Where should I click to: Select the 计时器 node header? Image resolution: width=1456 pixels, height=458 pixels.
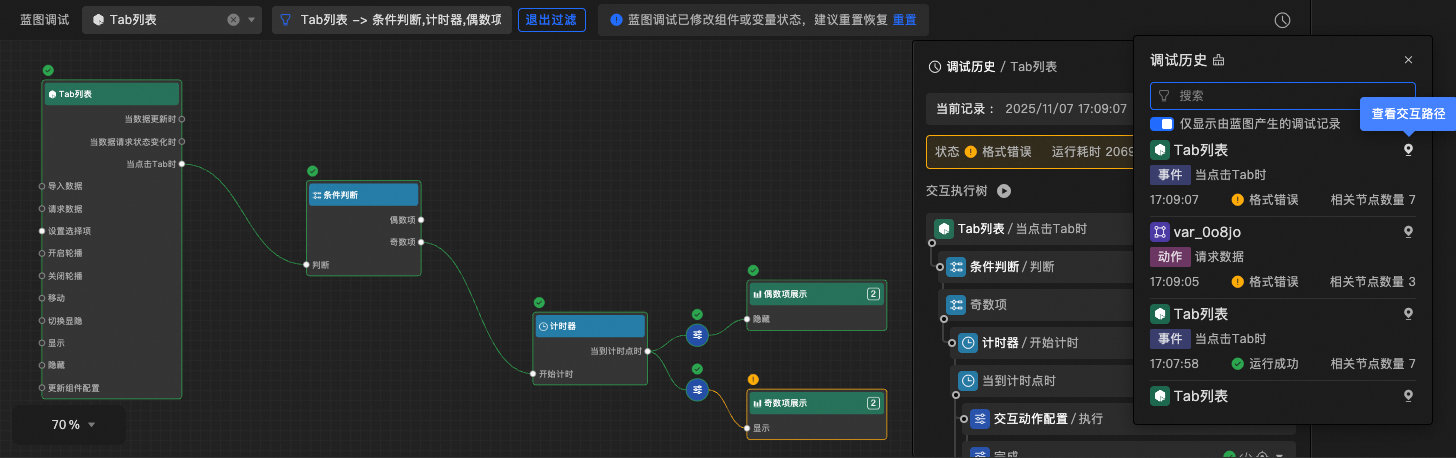[x=591, y=326]
